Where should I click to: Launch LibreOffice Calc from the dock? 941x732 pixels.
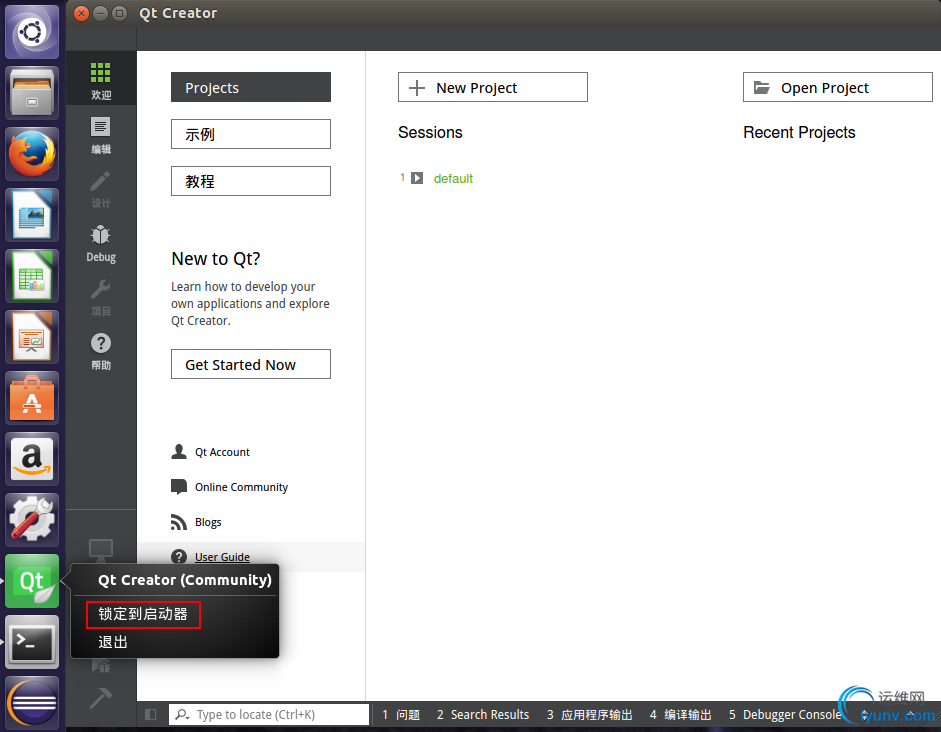[x=32, y=276]
